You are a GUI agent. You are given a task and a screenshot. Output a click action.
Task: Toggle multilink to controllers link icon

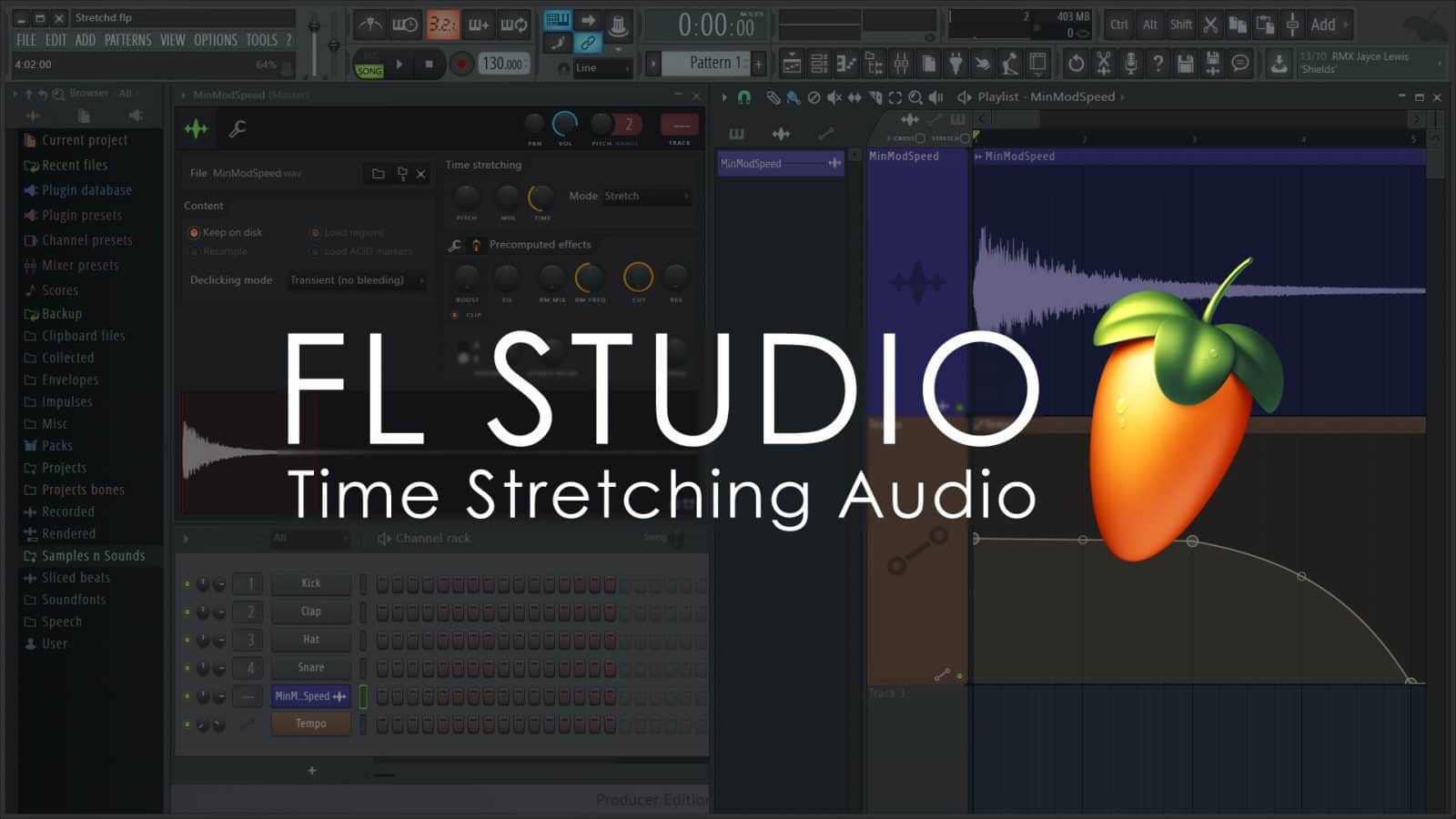pyautogui.click(x=588, y=43)
